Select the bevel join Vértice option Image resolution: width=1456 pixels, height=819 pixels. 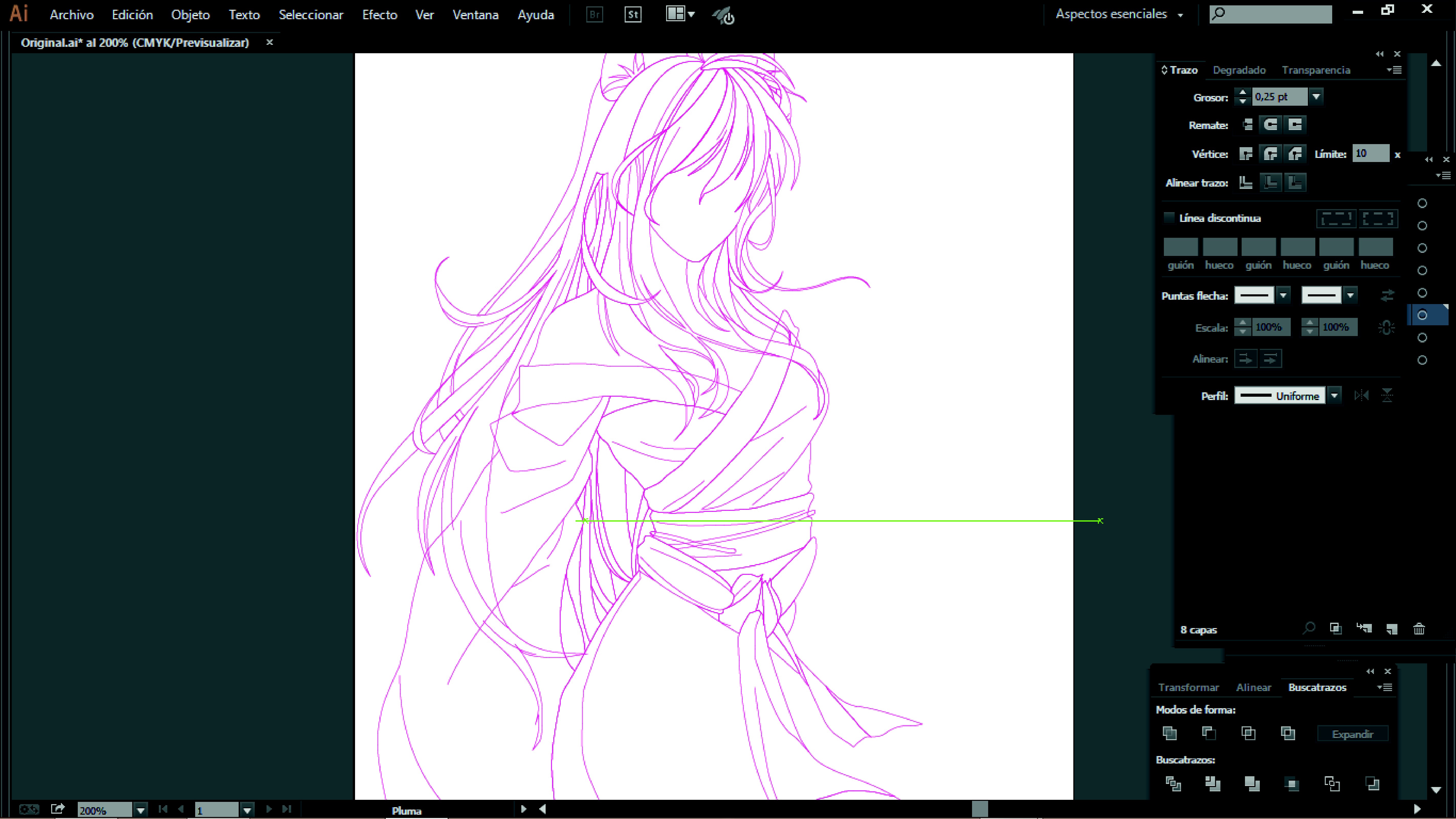1295,153
